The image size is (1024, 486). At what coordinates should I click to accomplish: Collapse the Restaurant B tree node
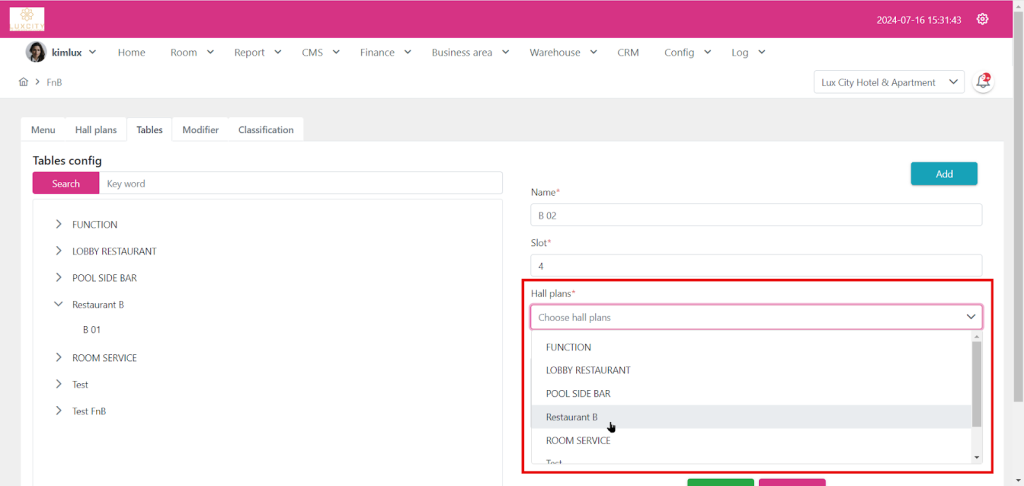(x=58, y=304)
